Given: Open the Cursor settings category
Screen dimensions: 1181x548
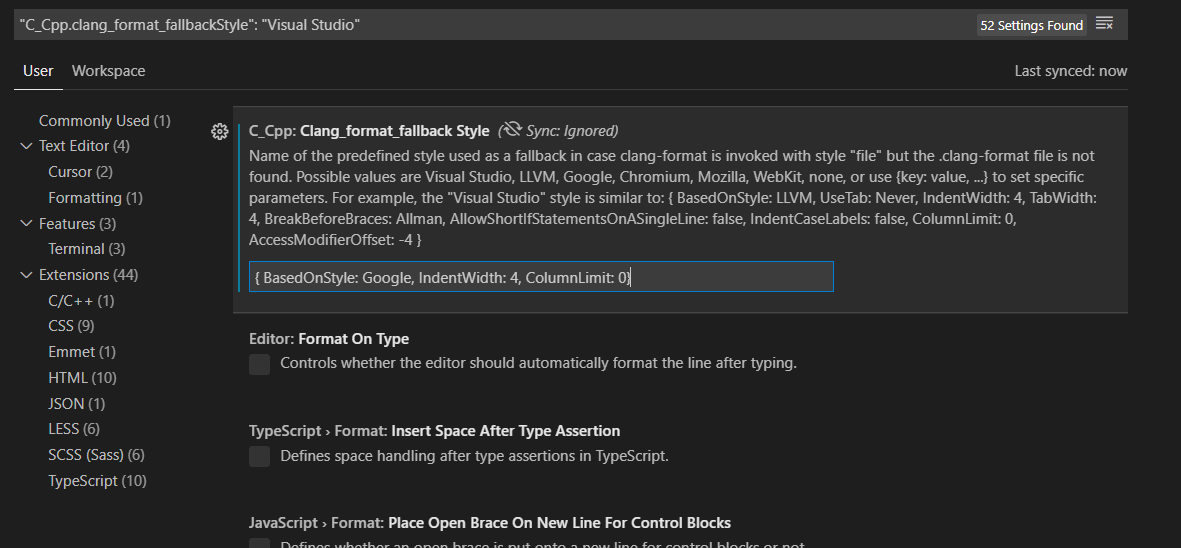Looking at the screenshot, I should coord(80,172).
